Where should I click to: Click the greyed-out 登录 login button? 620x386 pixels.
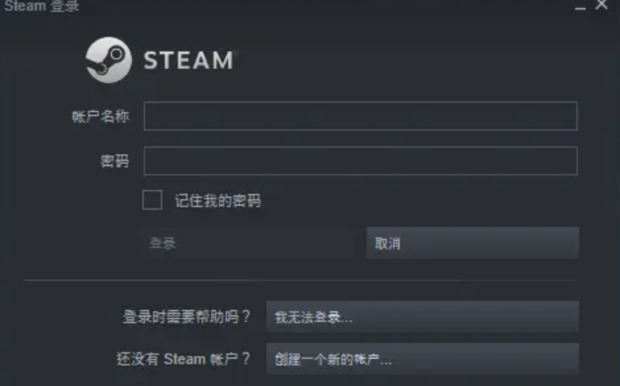click(246, 243)
